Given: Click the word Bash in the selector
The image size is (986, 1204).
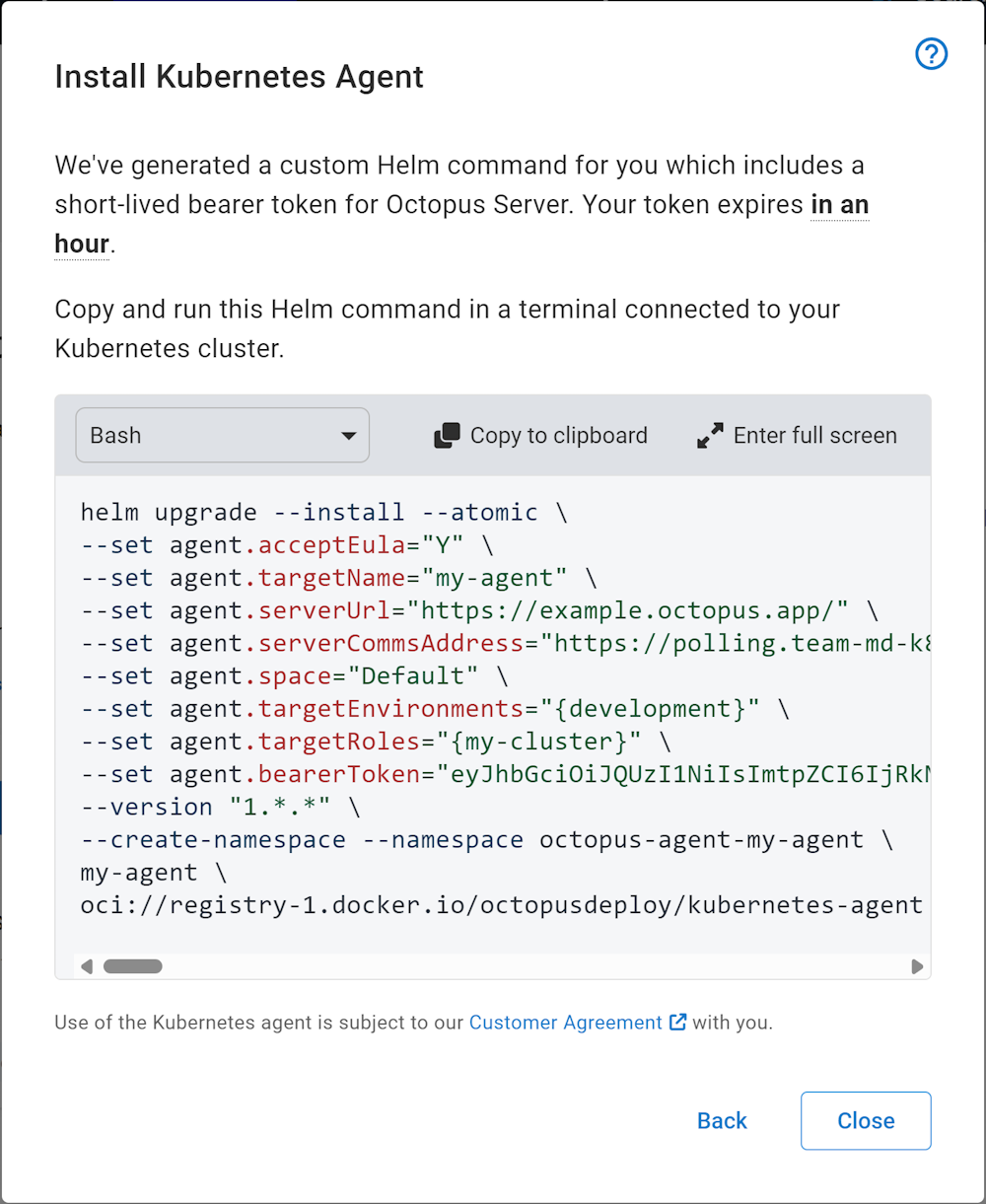Looking at the screenshot, I should pyautogui.click(x=115, y=435).
